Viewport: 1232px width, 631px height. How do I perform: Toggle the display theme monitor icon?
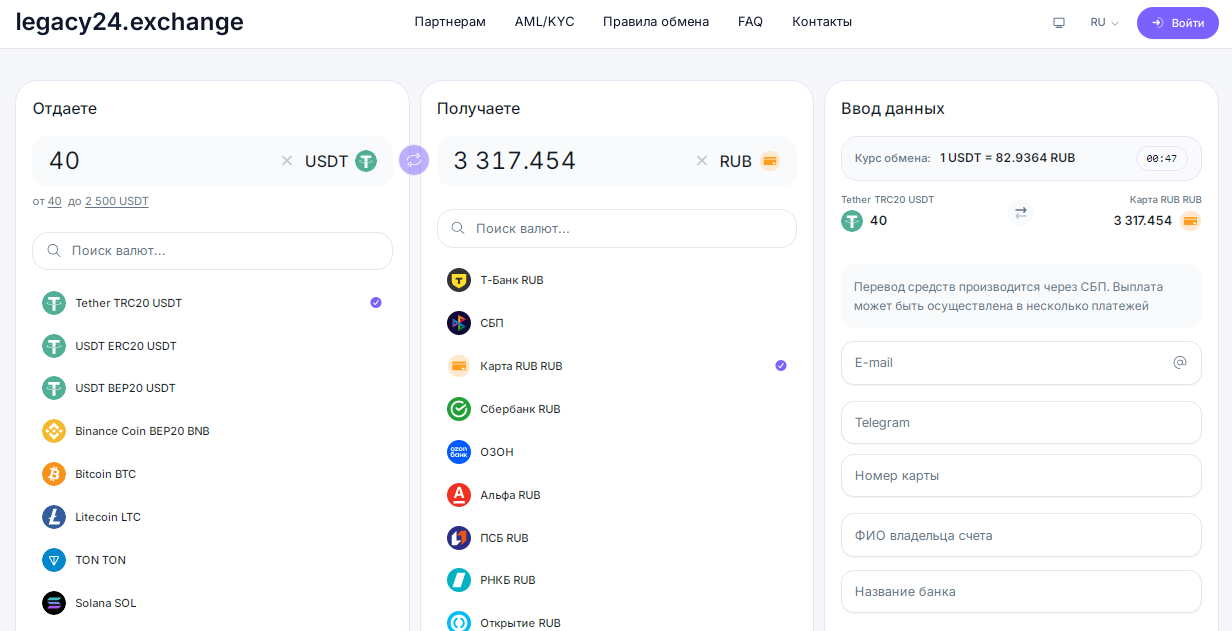pyautogui.click(x=1059, y=22)
